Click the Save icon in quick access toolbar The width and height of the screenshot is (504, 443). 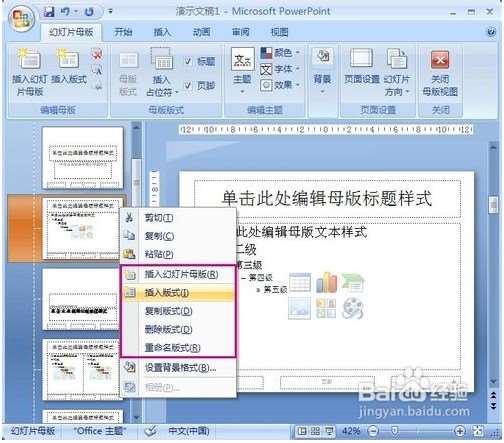click(49, 12)
